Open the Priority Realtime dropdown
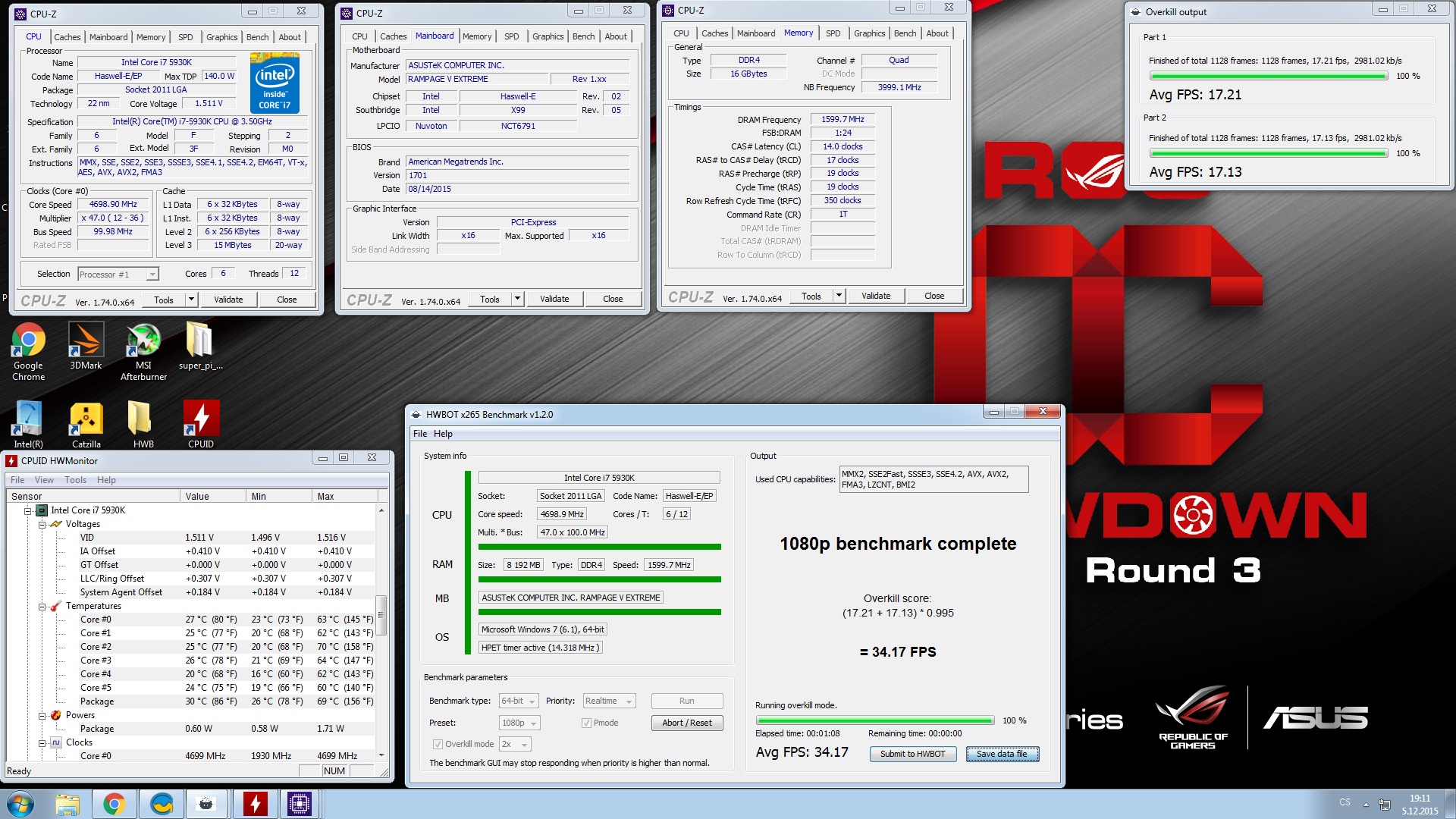Screen dimensions: 1456x819 pos(608,701)
